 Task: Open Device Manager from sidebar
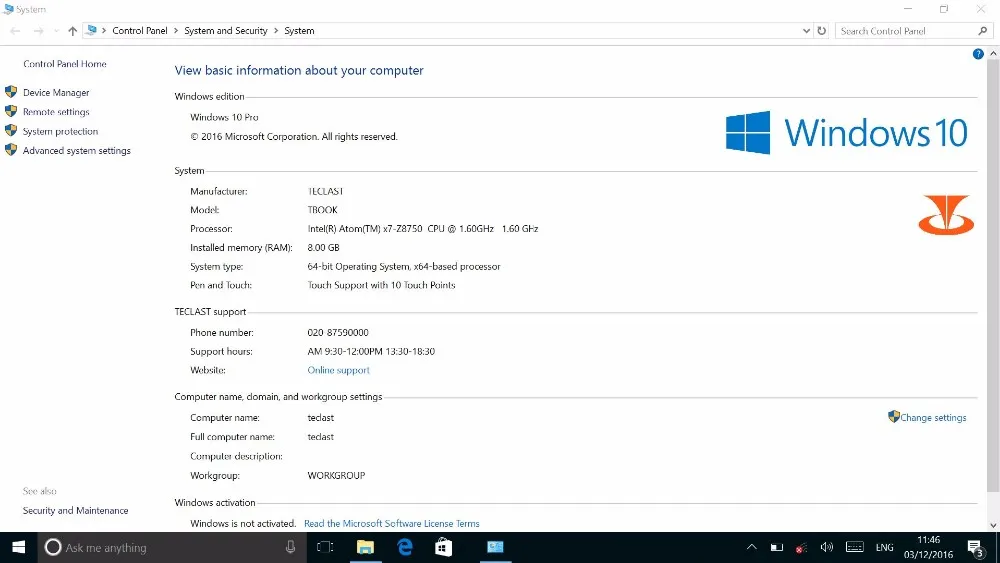point(56,92)
